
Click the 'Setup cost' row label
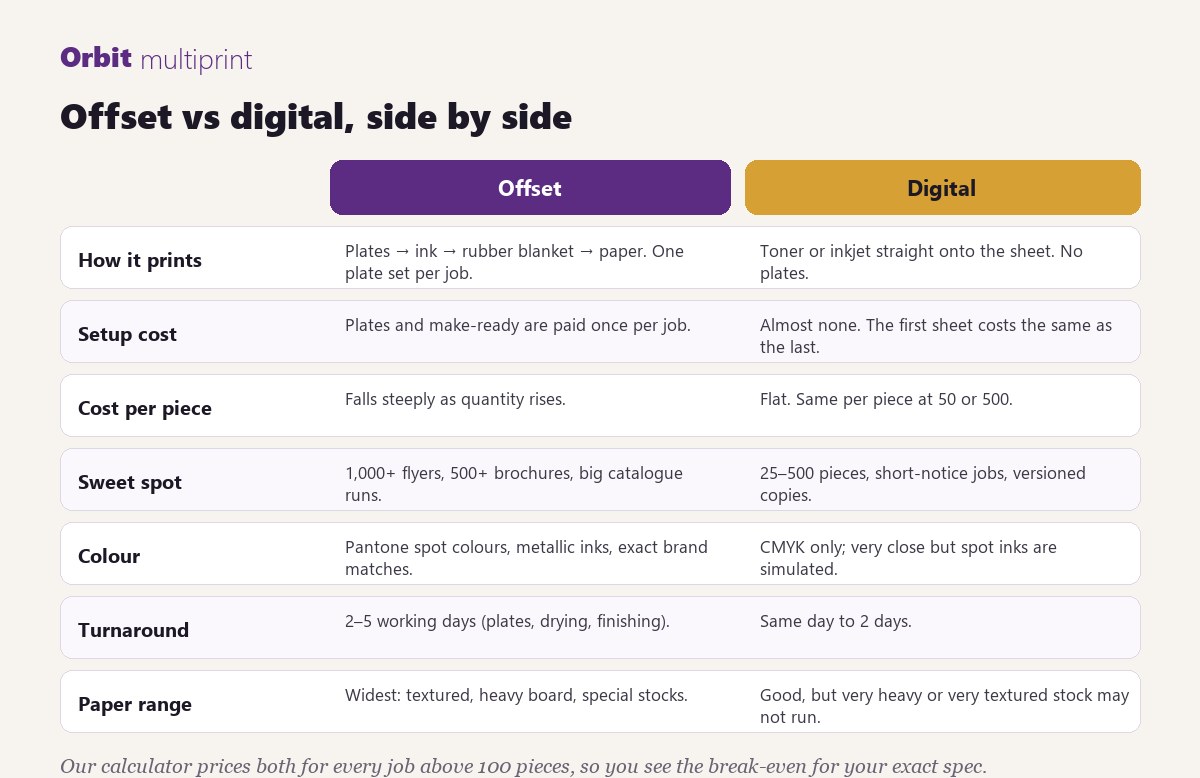point(127,334)
